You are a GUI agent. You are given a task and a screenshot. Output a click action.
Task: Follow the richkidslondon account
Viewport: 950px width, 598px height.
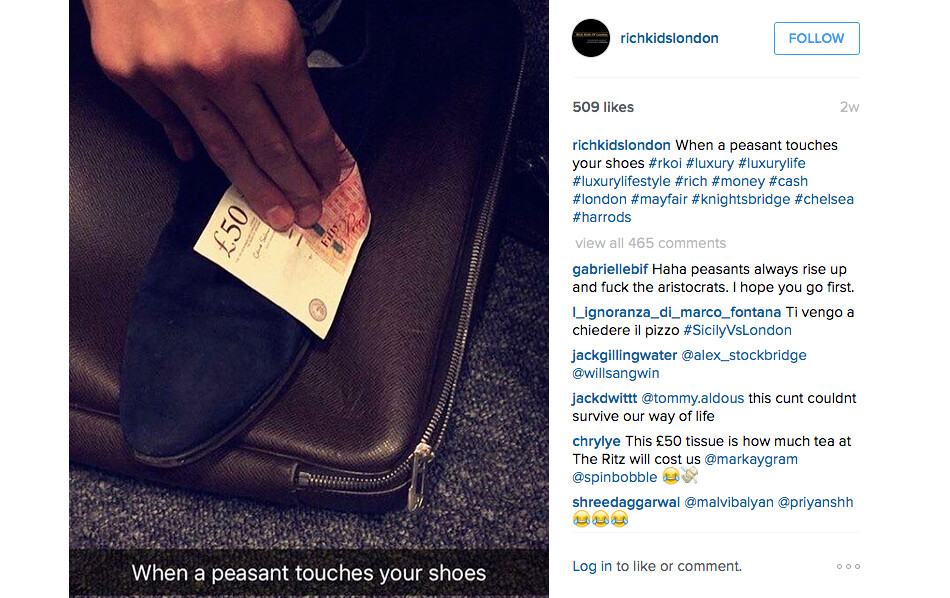coord(816,38)
